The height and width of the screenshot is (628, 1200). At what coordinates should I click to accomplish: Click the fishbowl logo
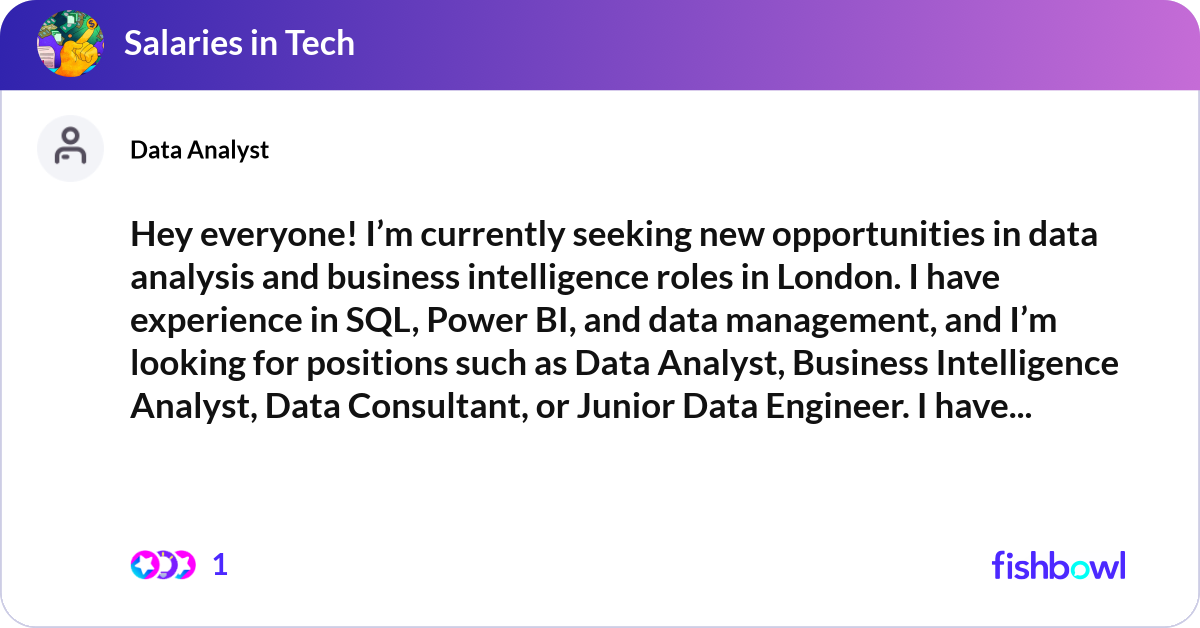(x=1058, y=565)
